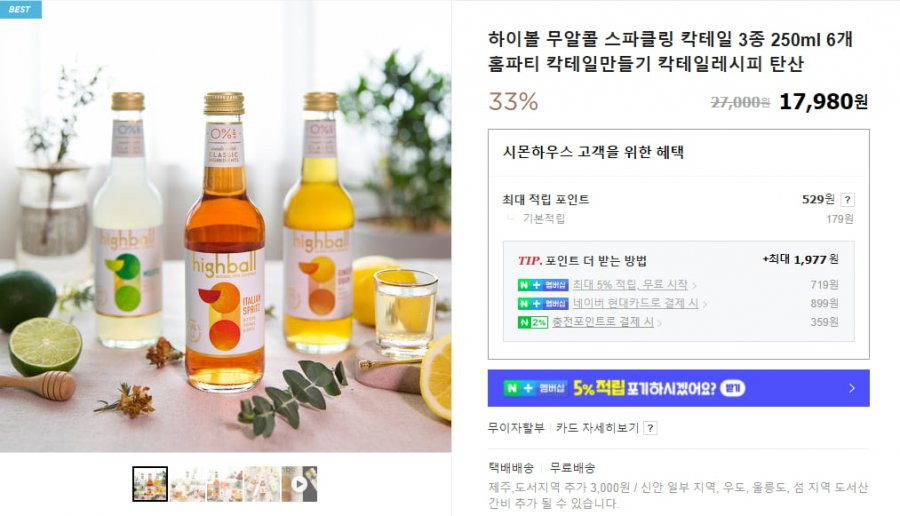Click 무이자할부 link
The image size is (900, 516).
click(x=515, y=428)
